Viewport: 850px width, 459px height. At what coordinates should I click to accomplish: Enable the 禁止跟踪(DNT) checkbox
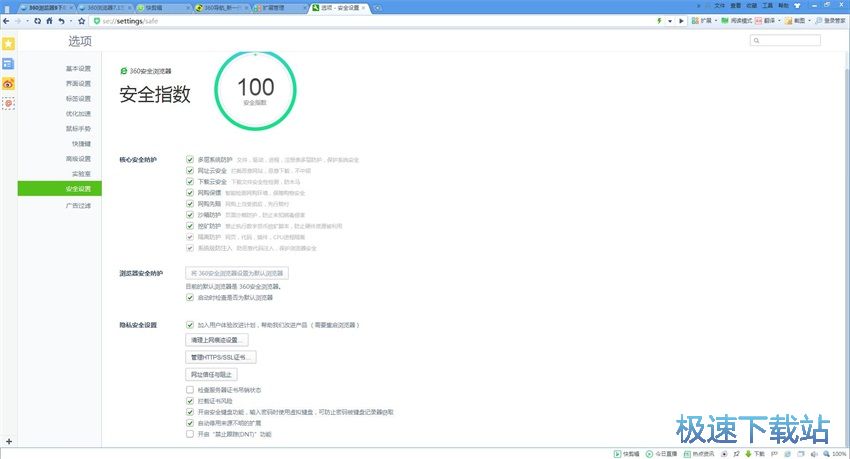[190, 434]
